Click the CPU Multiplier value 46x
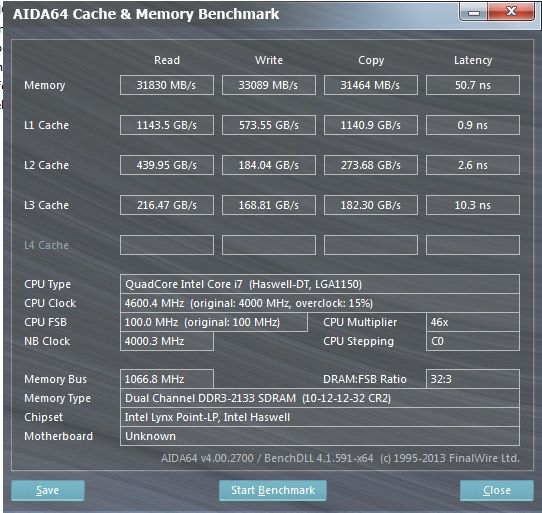 [x=473, y=322]
